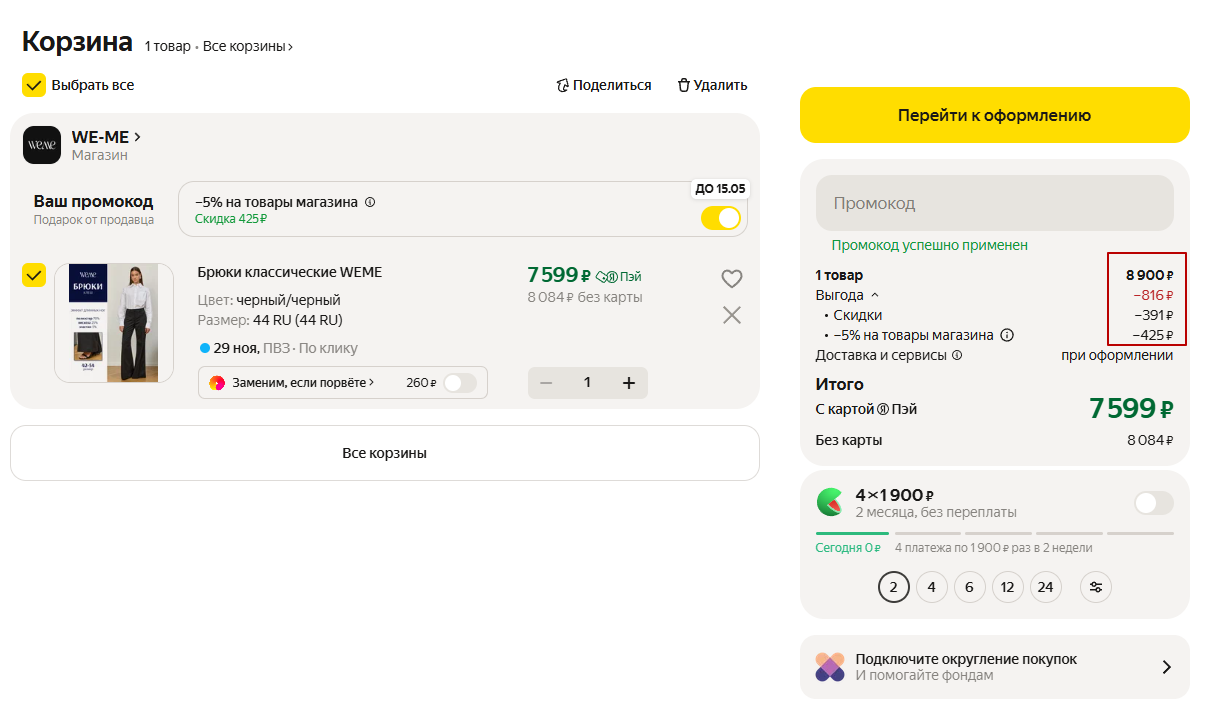The height and width of the screenshot is (721, 1214).
Task: Click the Поделиться share link
Action: click(604, 85)
